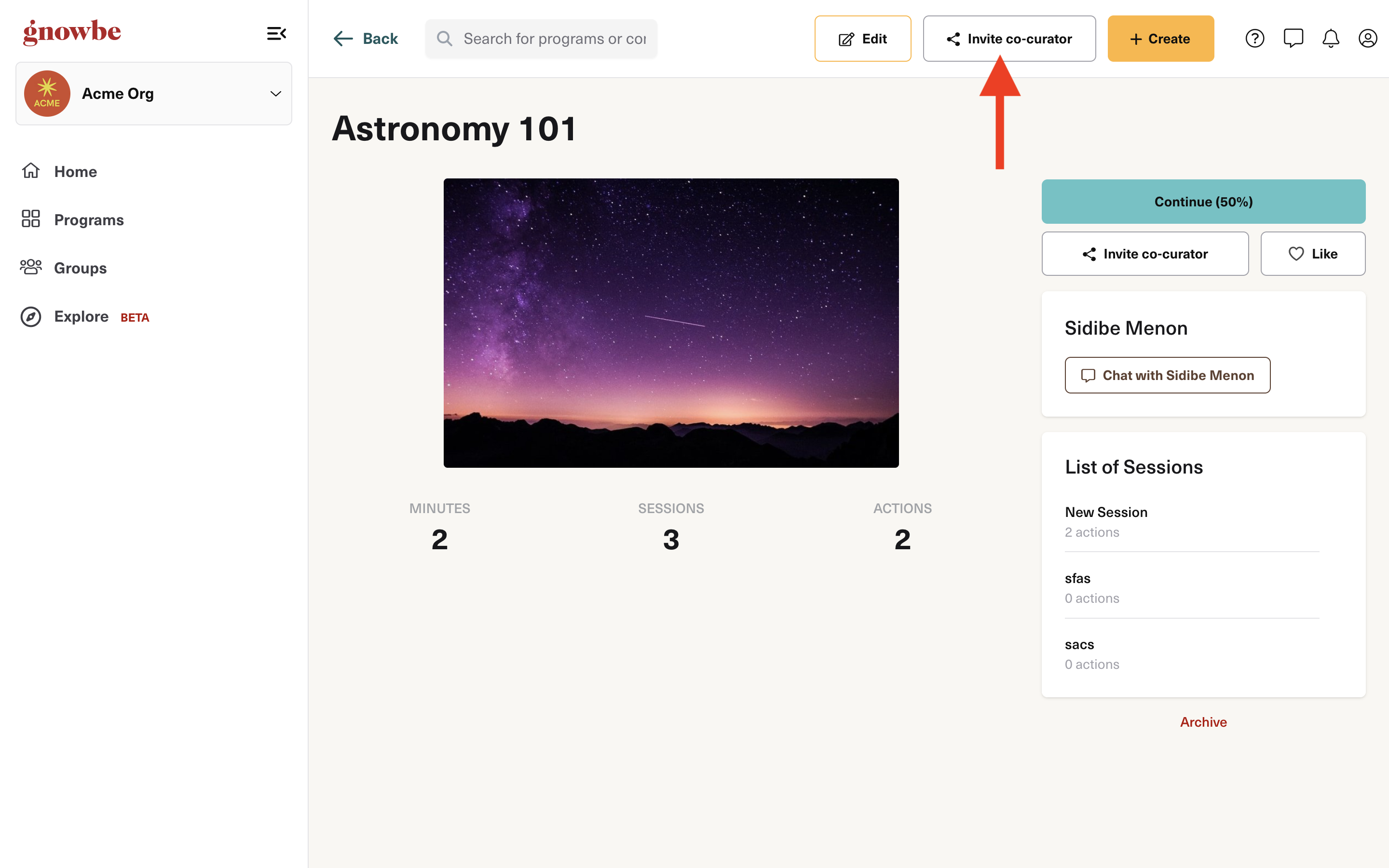Open the Acme Org switcher dropdown
Screen dimensions: 1389x868
pos(154,94)
